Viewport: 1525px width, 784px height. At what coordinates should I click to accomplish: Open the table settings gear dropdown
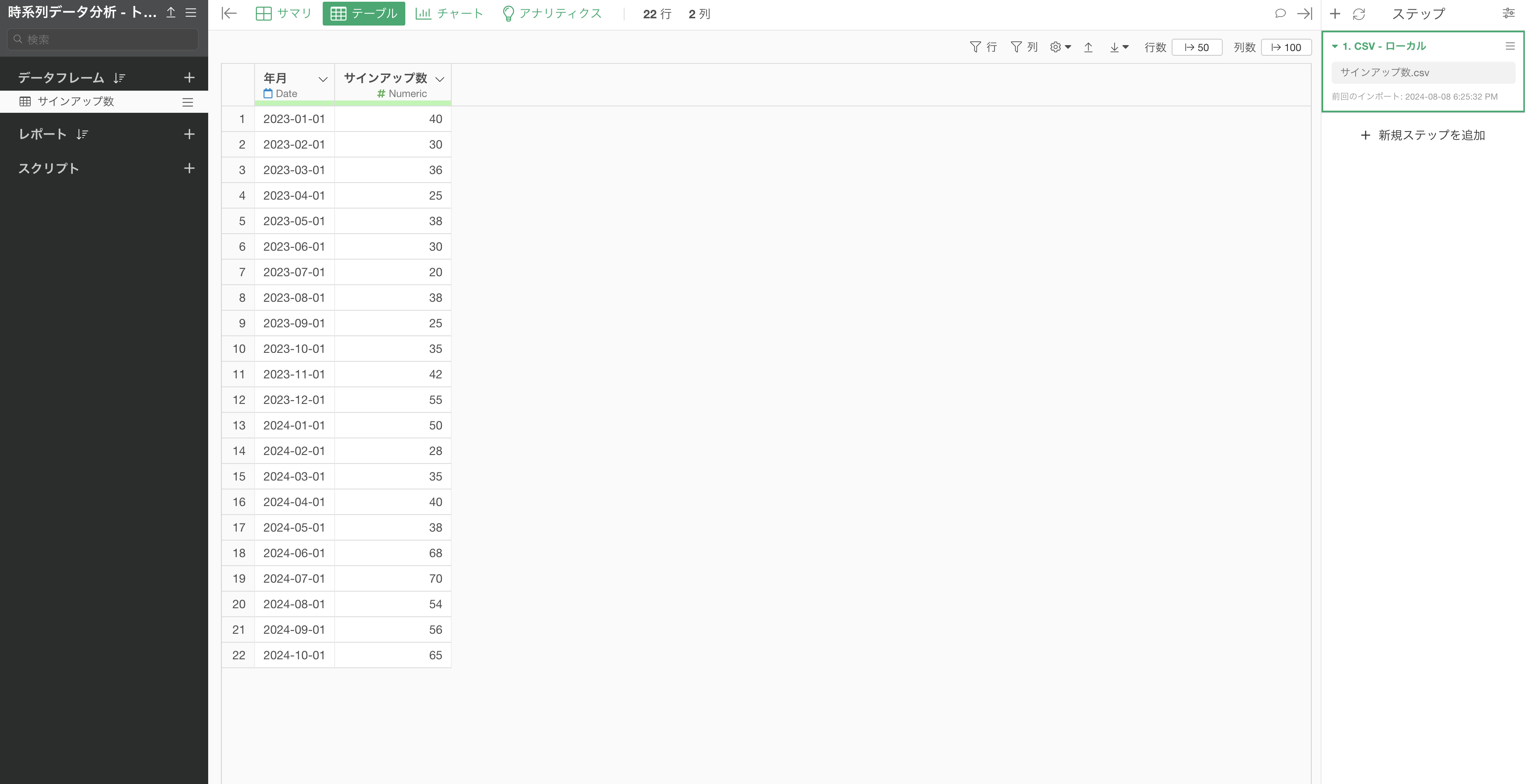pos(1060,47)
